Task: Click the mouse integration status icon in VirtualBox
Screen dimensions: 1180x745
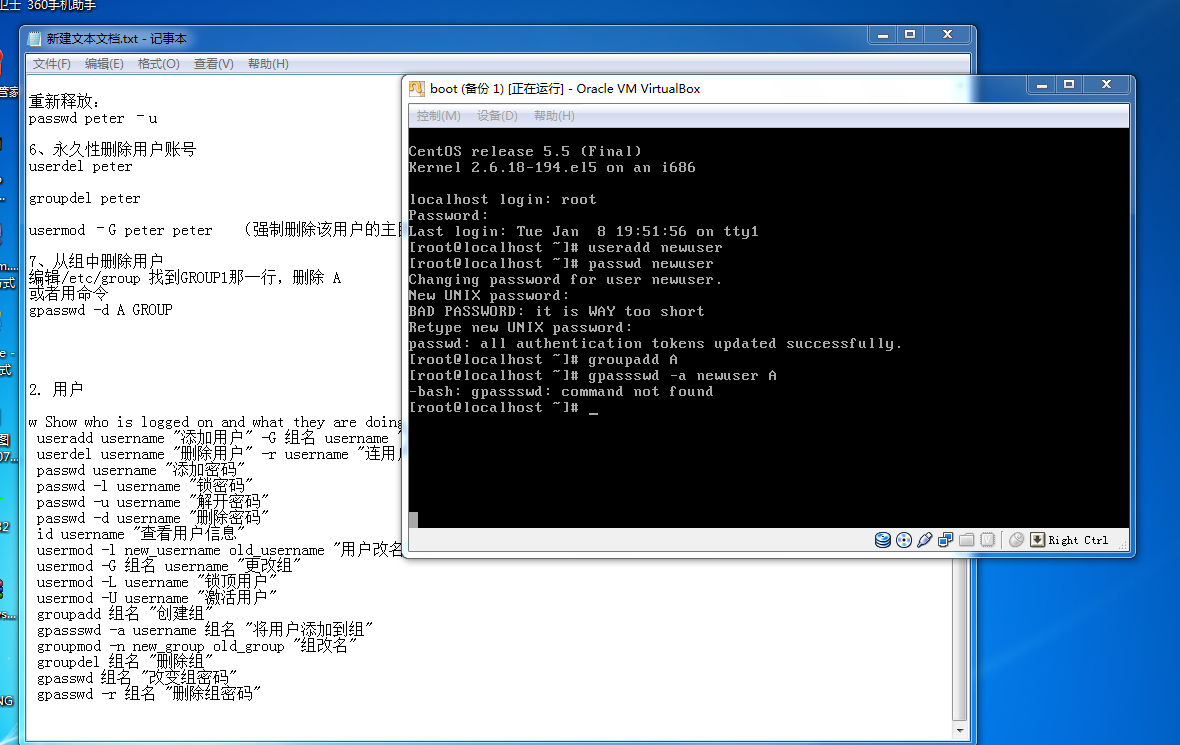Action: pyautogui.click(x=1017, y=540)
